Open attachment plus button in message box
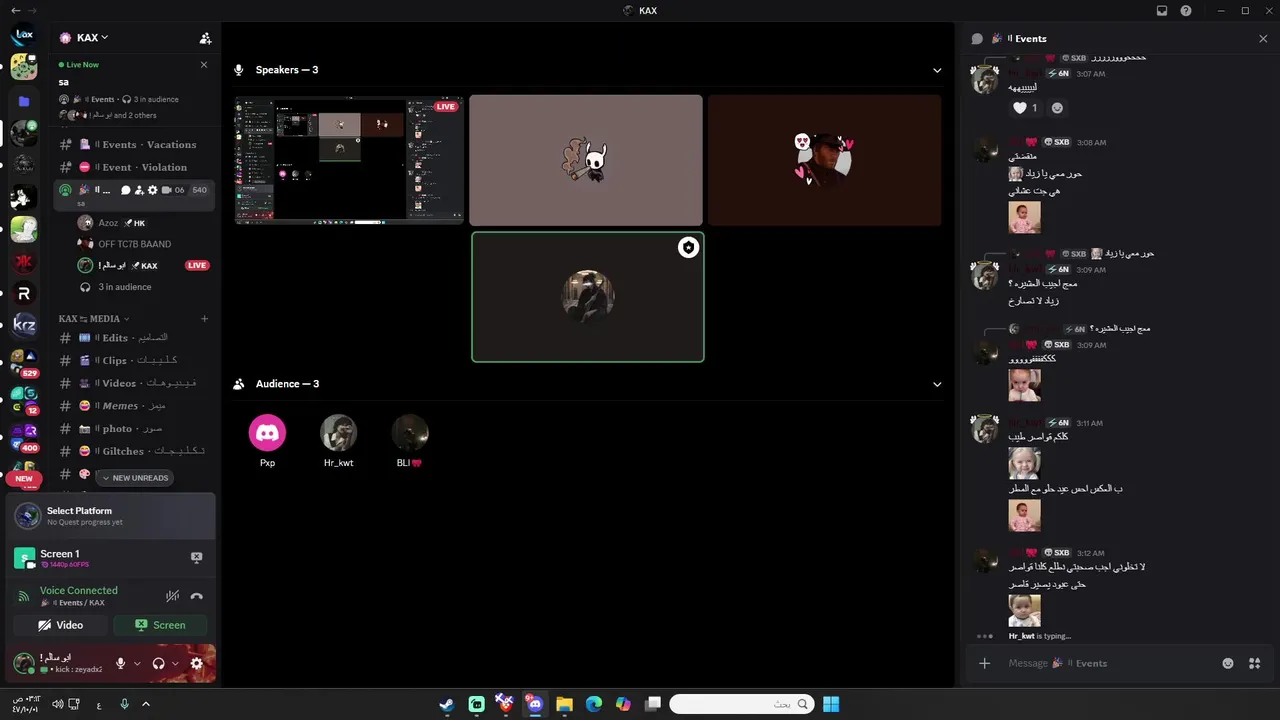The image size is (1280, 720). click(x=984, y=663)
